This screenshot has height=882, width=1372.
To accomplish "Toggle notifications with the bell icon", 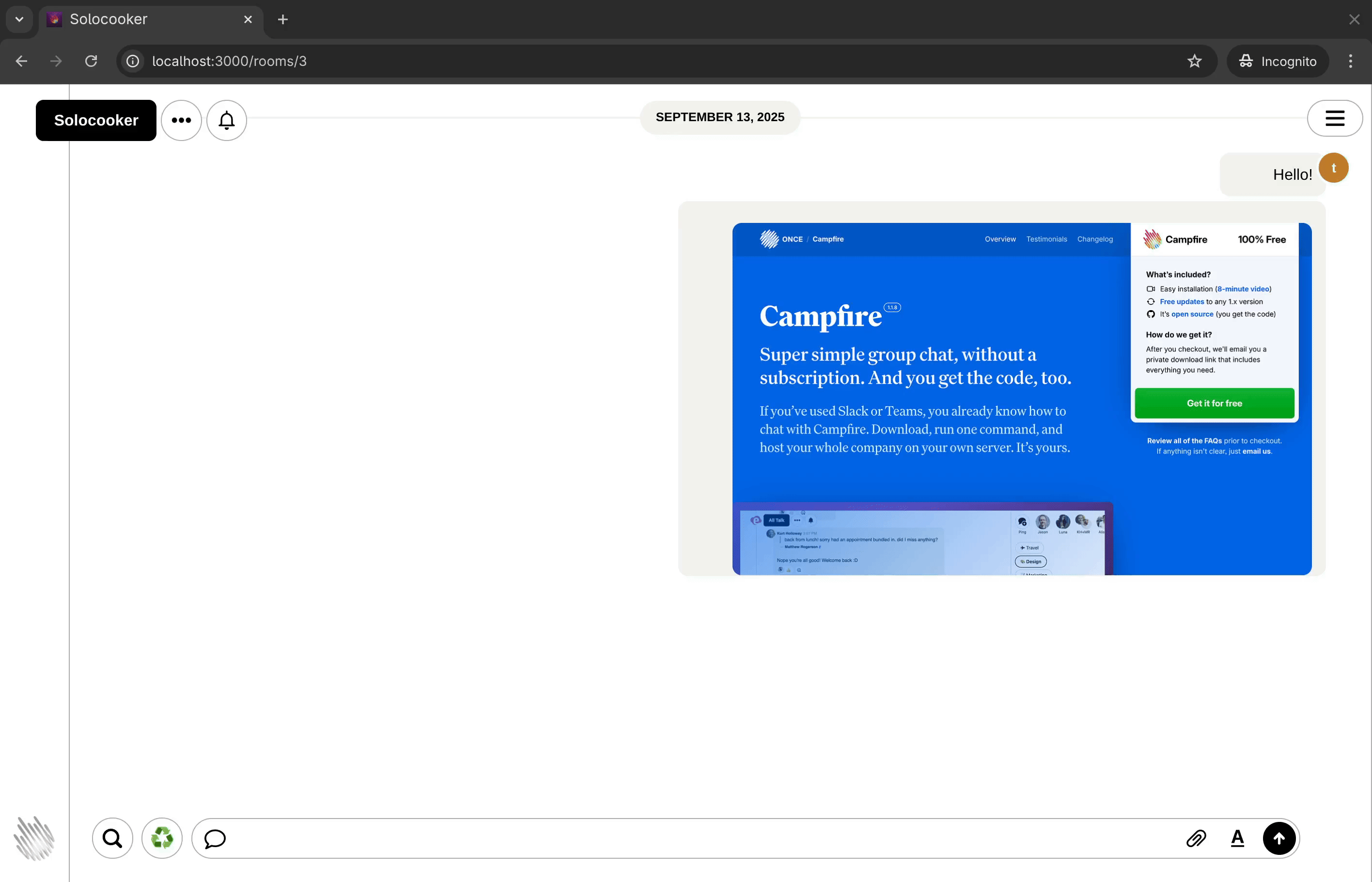I will 226,120.
